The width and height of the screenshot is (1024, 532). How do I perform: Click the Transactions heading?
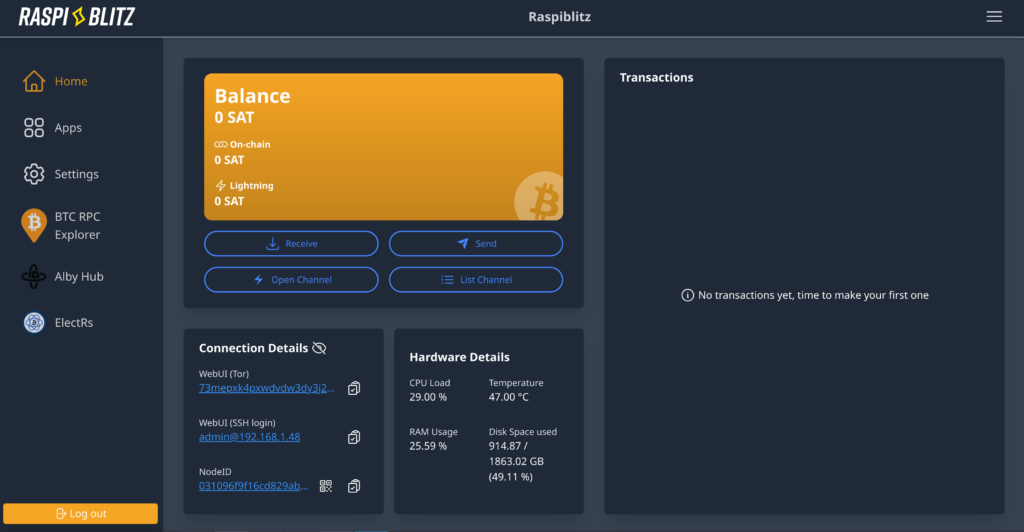[x=656, y=77]
